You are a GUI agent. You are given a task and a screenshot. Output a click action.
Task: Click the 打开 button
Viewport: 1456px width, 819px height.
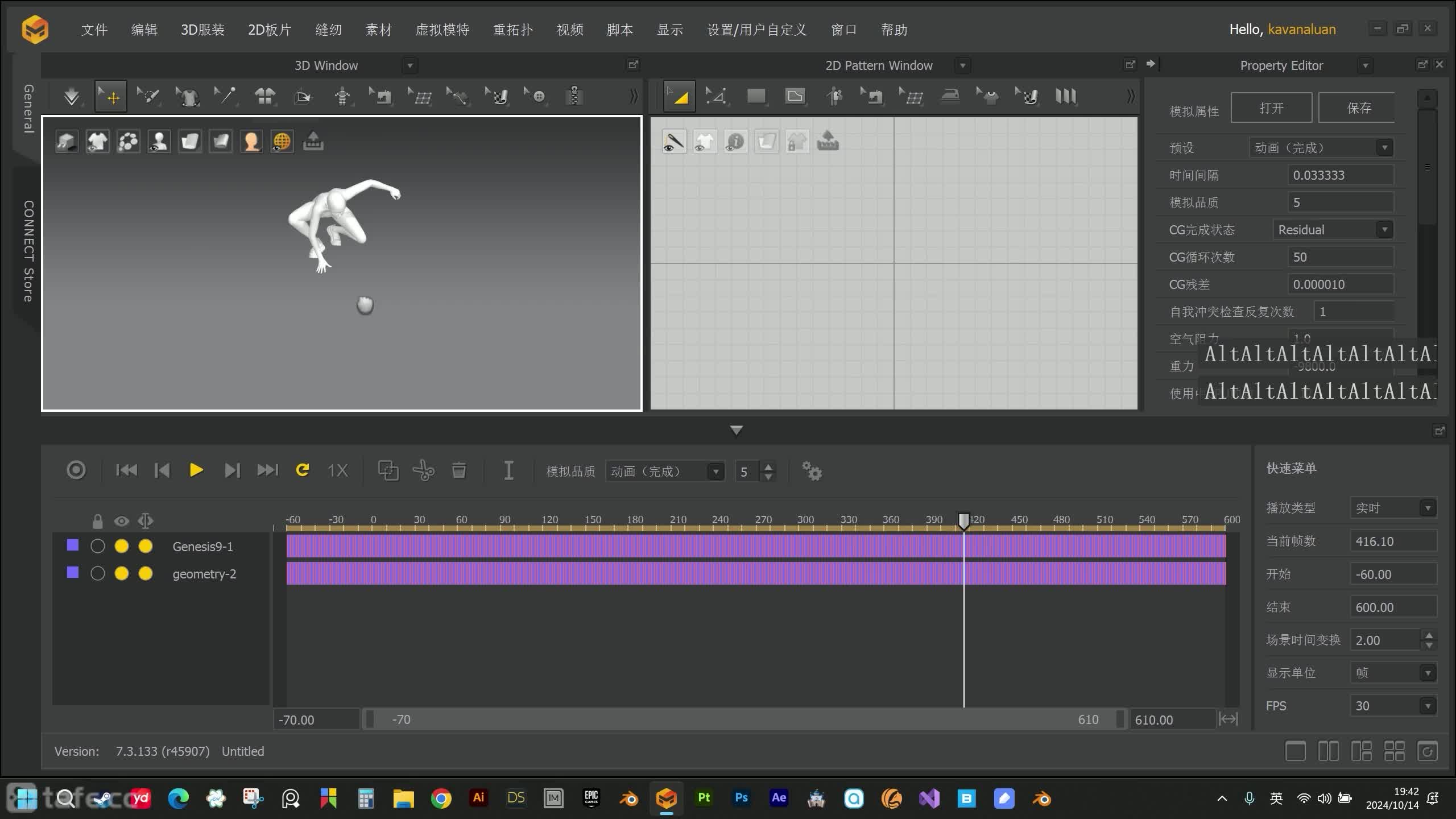coord(1271,107)
